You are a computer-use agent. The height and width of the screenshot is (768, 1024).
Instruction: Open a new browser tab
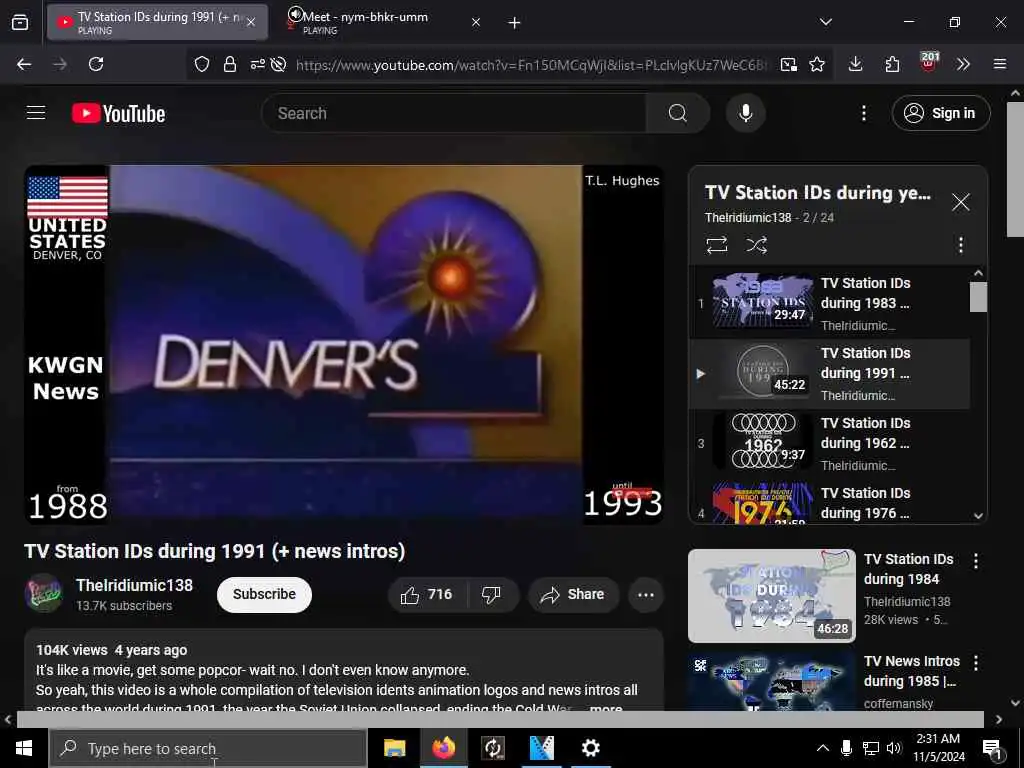(x=515, y=23)
